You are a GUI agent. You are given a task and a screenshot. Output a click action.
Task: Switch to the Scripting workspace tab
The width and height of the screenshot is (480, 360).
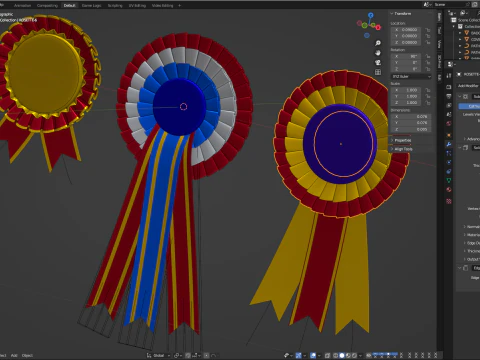click(x=115, y=5)
